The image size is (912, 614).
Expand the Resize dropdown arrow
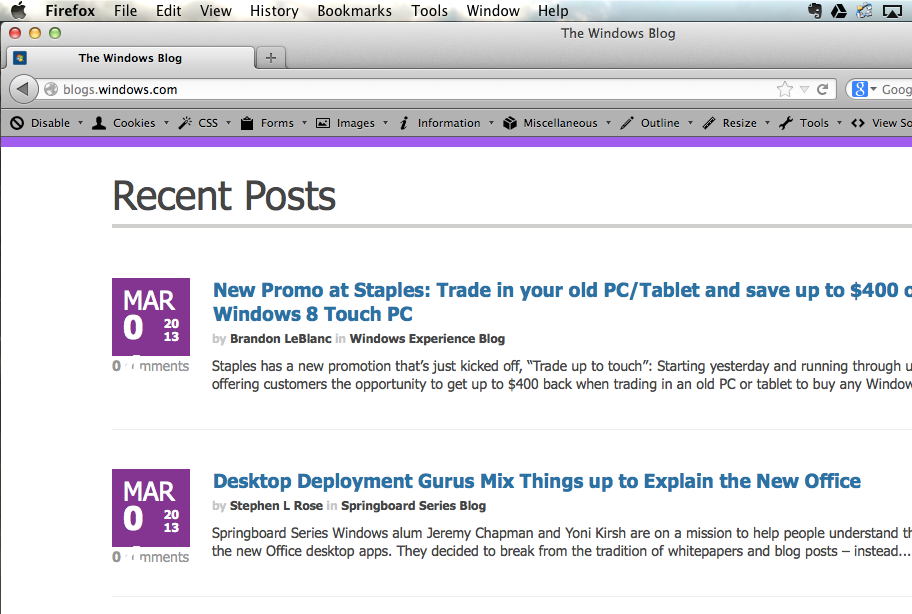767,123
